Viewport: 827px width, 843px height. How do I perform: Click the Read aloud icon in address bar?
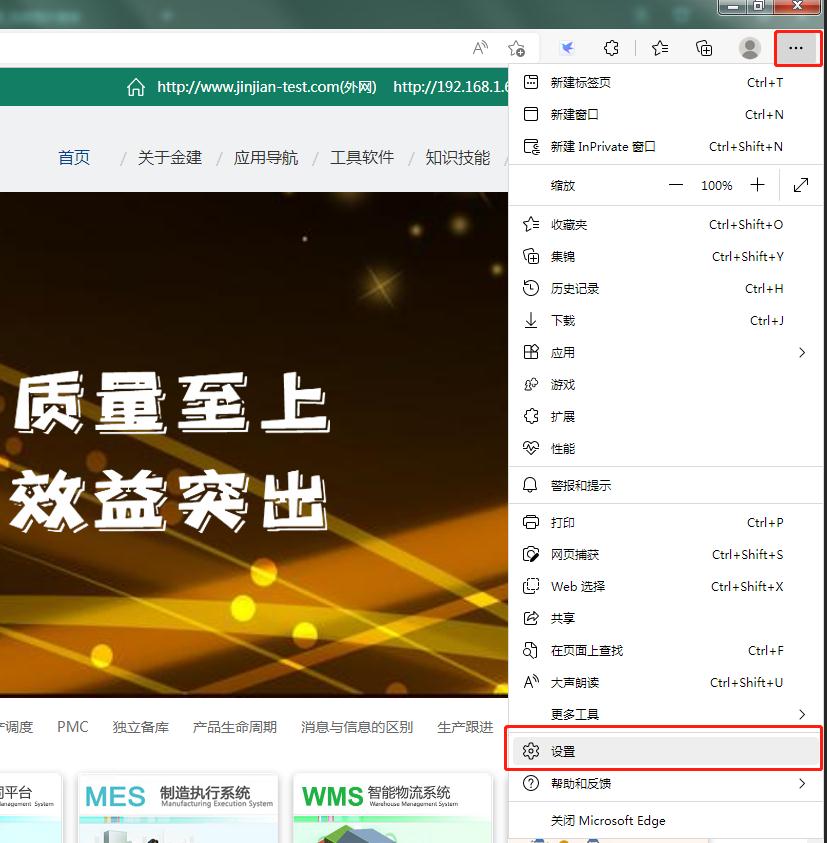click(480, 48)
